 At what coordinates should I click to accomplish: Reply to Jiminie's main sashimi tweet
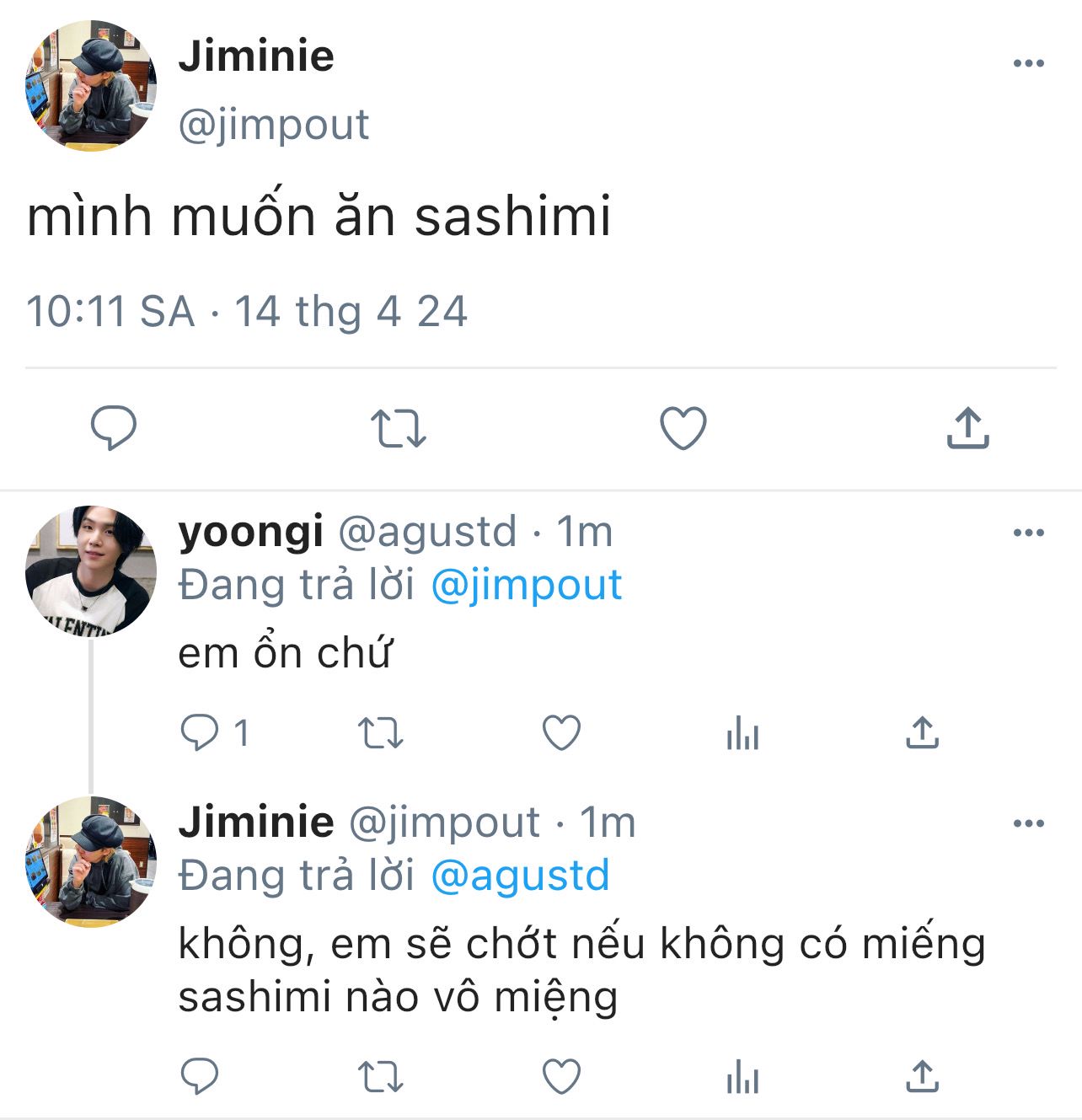pyautogui.click(x=114, y=428)
